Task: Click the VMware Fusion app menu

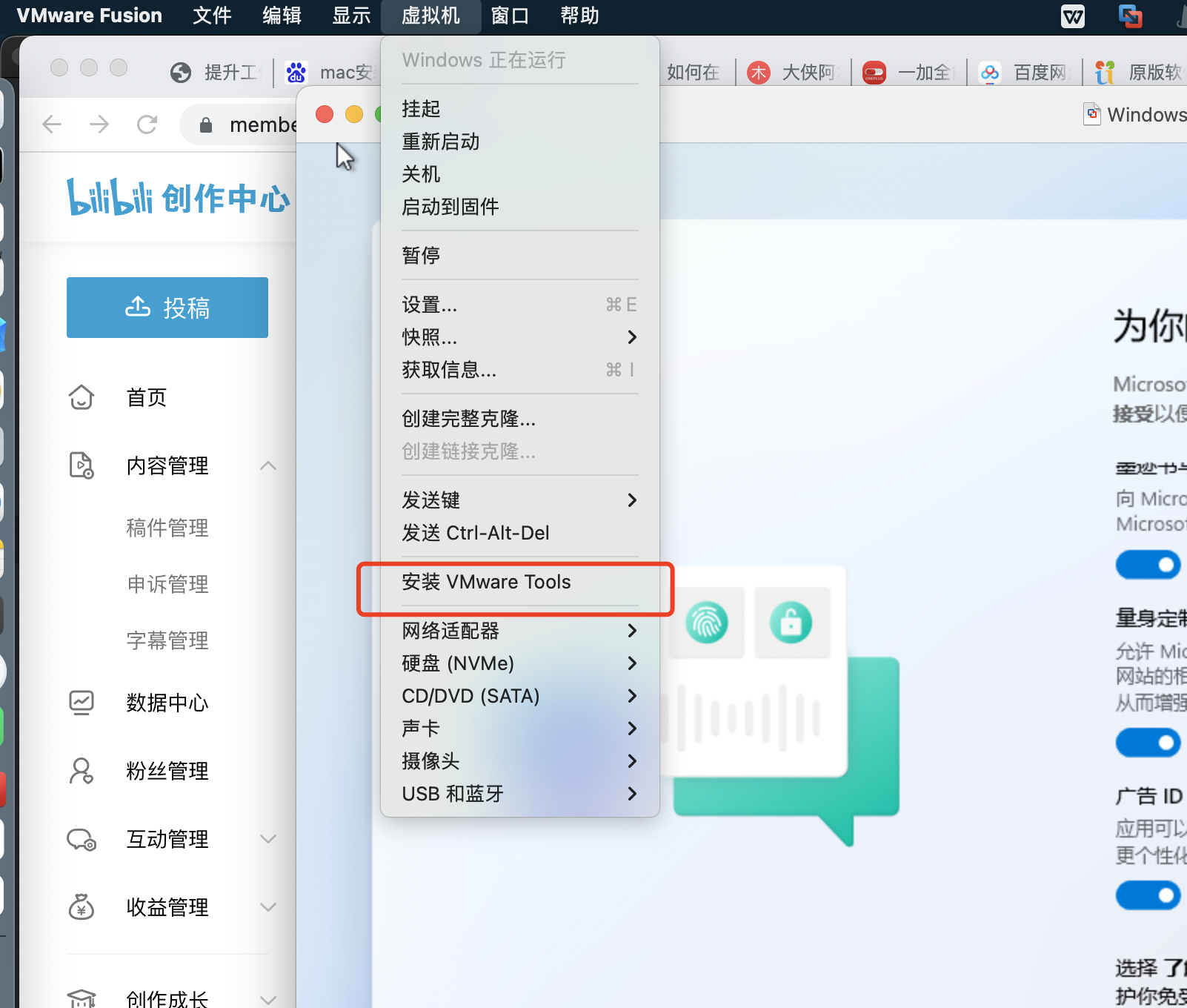Action: tap(90, 16)
